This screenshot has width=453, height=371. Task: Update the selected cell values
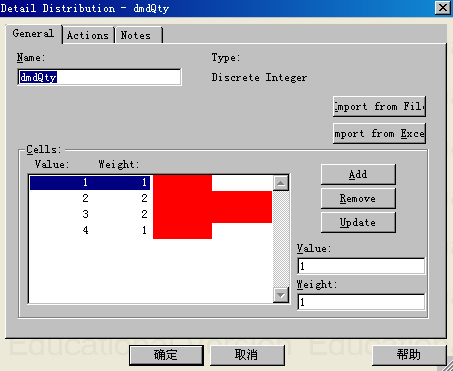pyautogui.click(x=358, y=222)
